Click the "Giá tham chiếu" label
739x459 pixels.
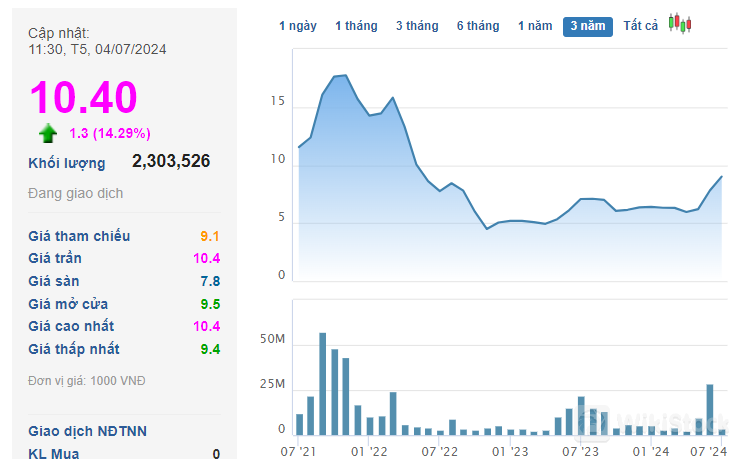click(79, 236)
